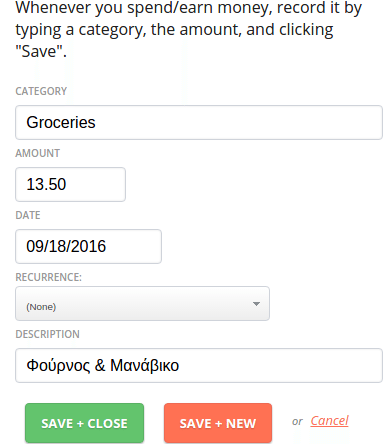Click the AMOUNT field label
This screenshot has width=383, height=444.
pos(38,153)
